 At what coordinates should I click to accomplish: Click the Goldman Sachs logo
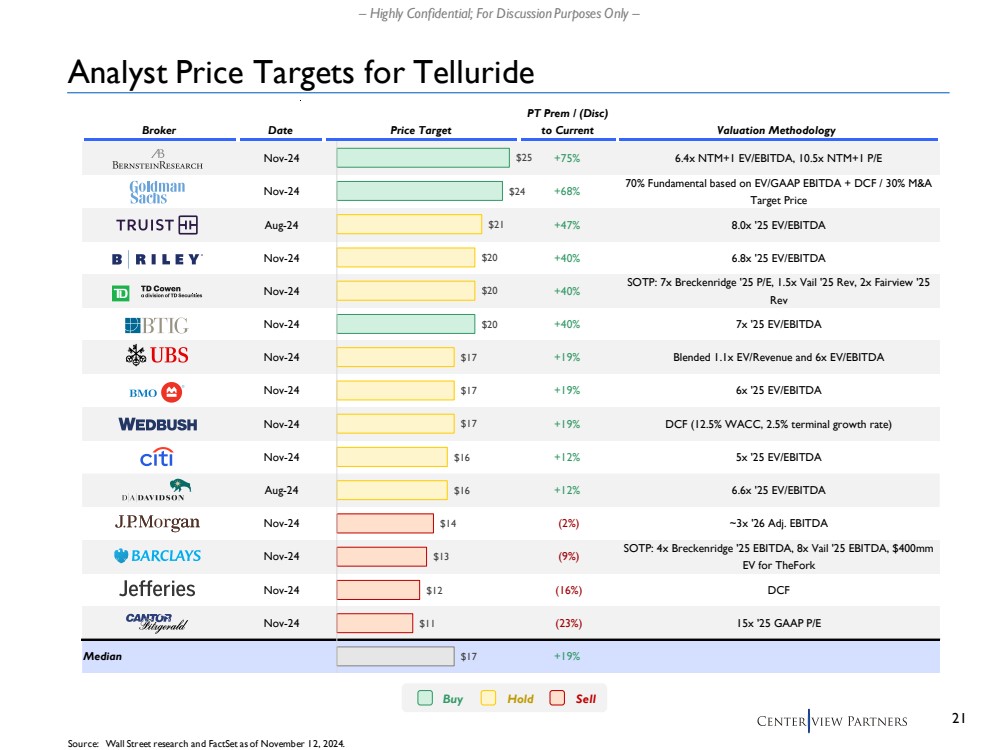pos(158,191)
